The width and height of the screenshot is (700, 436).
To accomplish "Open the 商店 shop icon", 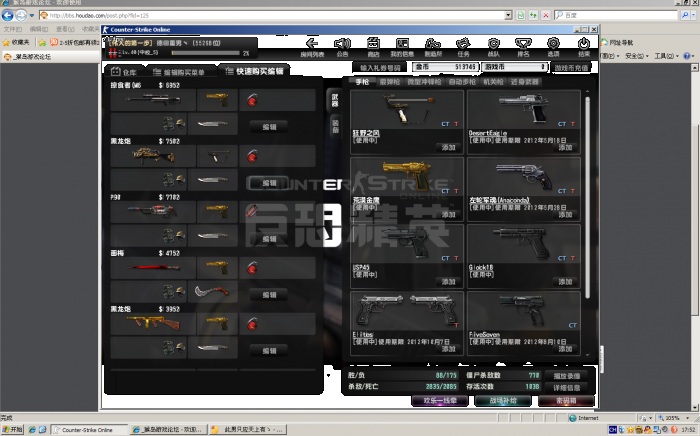I will point(373,44).
